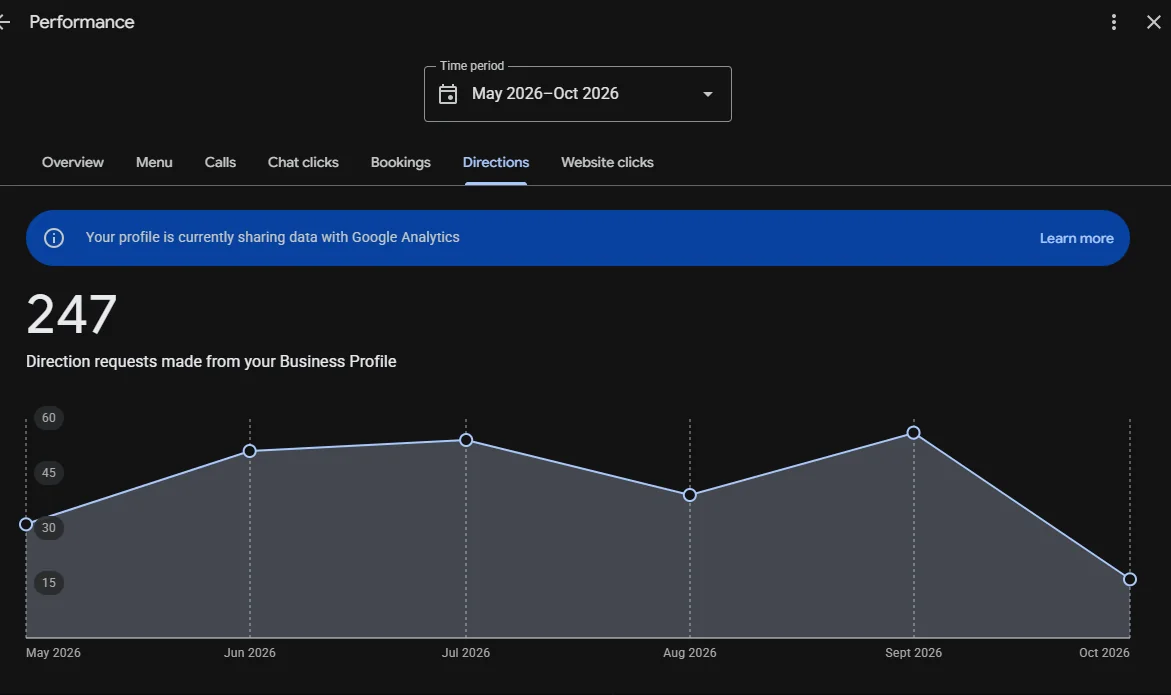The image size is (1171, 695).
Task: Click the Jul 2026 x-axis label
Action: [x=466, y=652]
